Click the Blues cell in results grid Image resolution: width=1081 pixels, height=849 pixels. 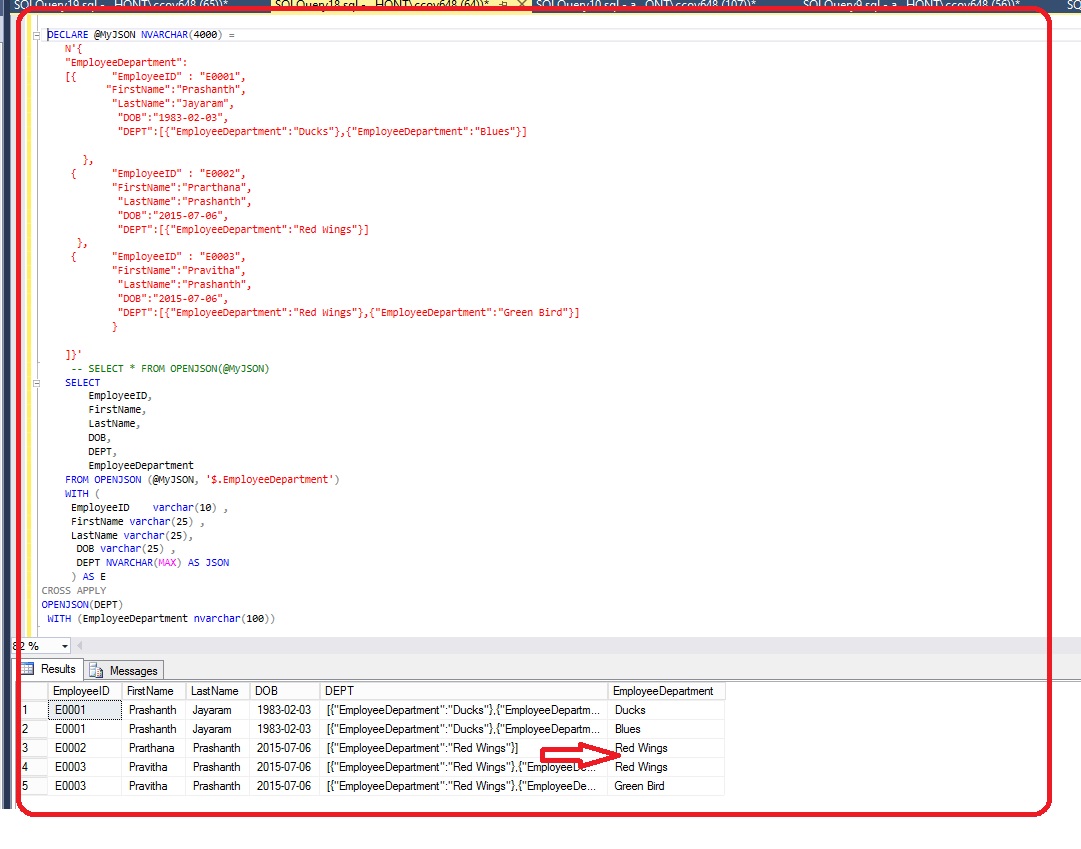[665, 729]
